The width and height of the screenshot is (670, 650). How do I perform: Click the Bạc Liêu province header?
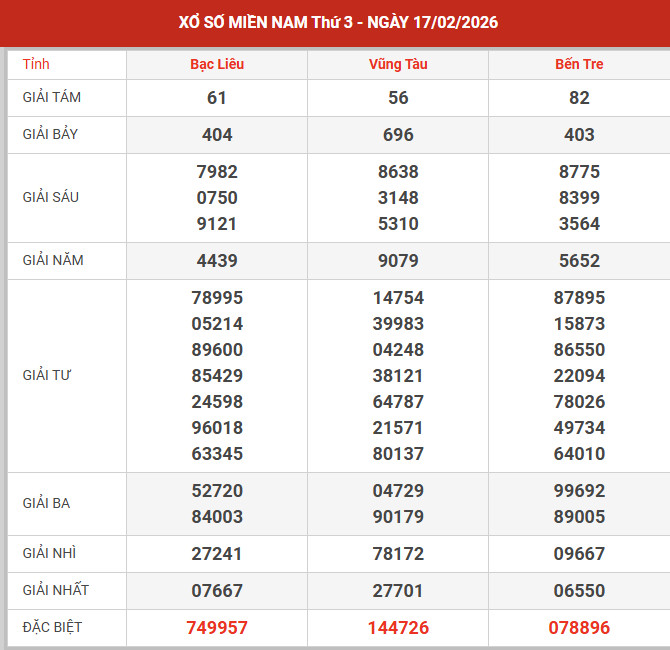[217, 64]
